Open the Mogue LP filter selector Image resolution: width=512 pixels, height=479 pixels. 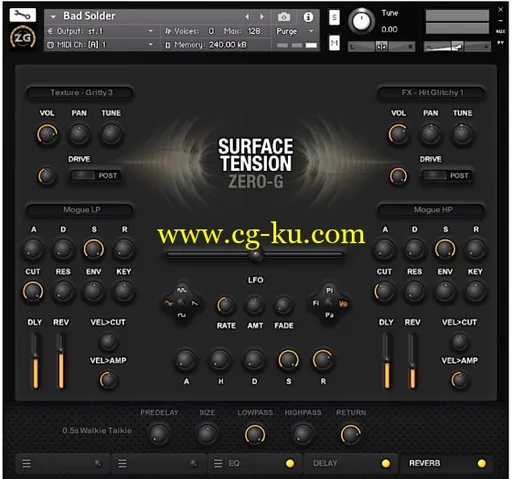pyautogui.click(x=80, y=210)
